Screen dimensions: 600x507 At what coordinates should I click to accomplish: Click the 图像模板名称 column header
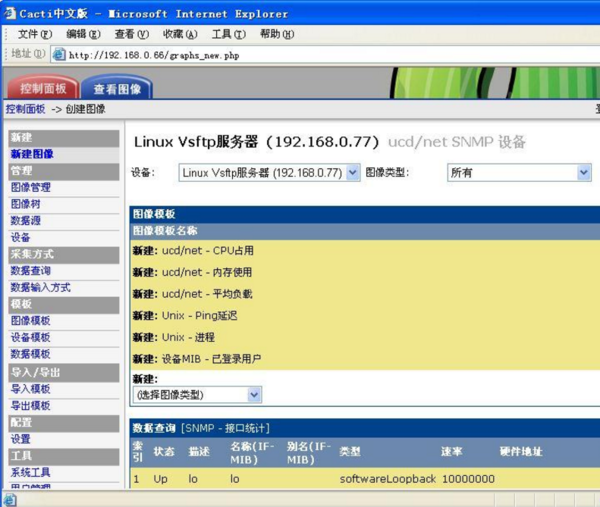165,231
